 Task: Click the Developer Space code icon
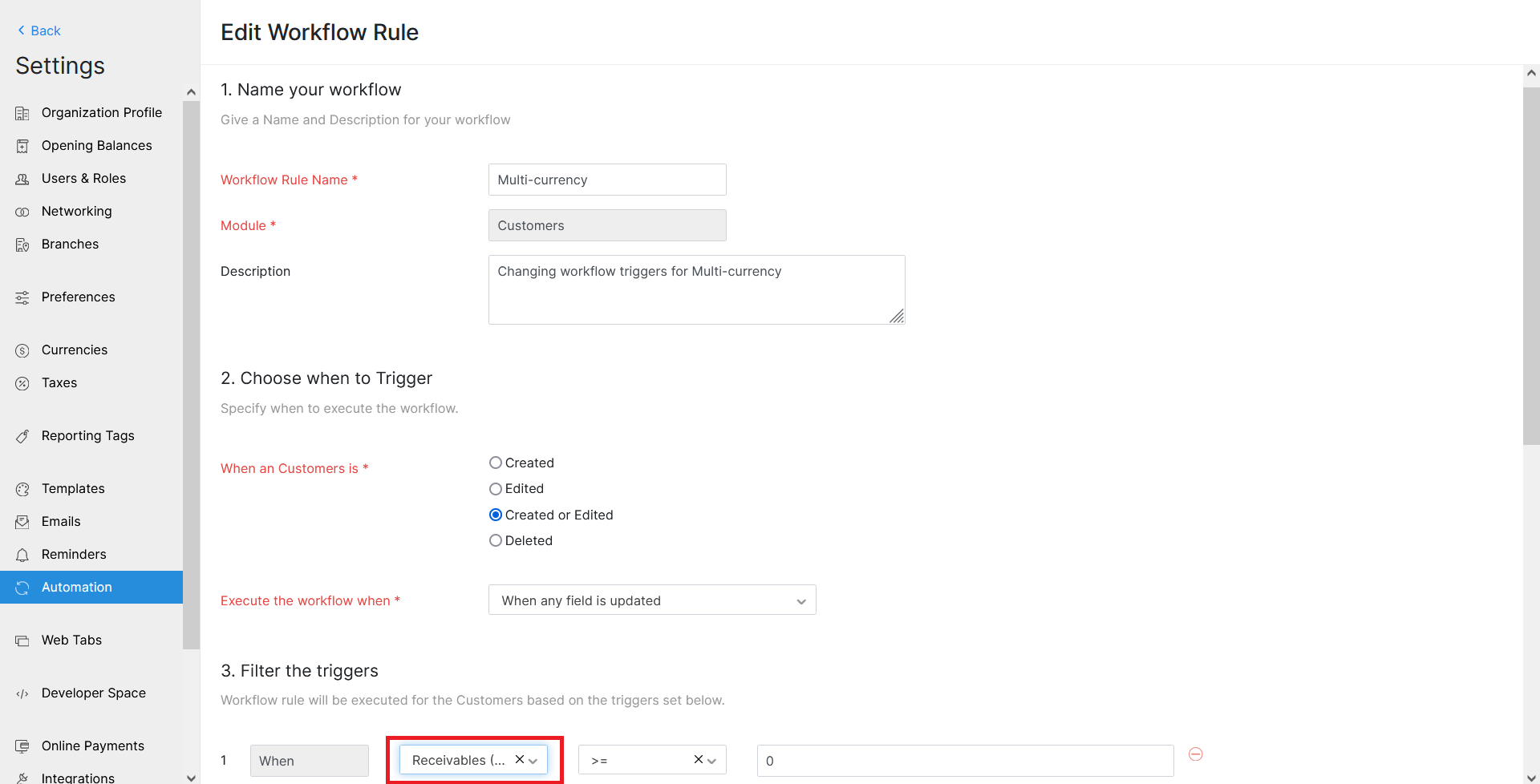click(22, 693)
